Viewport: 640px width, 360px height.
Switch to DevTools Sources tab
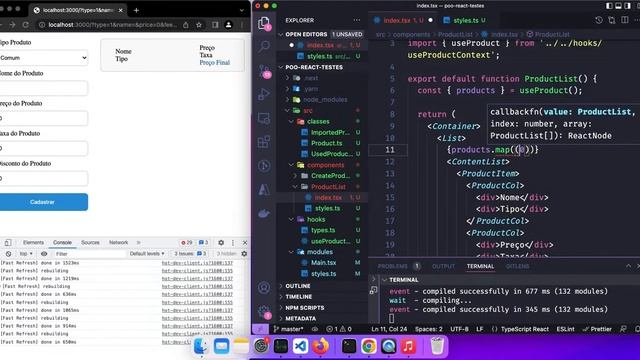90,242
